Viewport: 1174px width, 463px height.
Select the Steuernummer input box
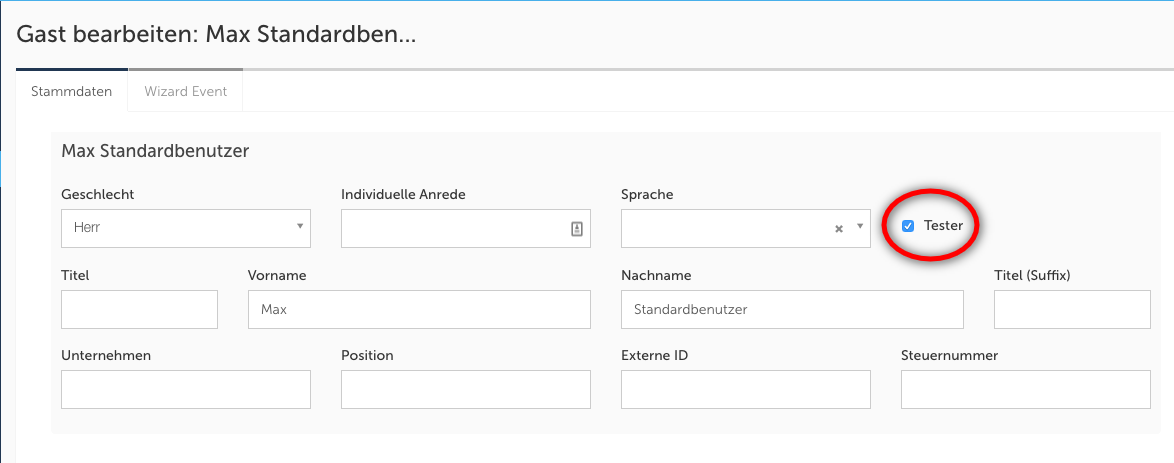pos(1025,390)
